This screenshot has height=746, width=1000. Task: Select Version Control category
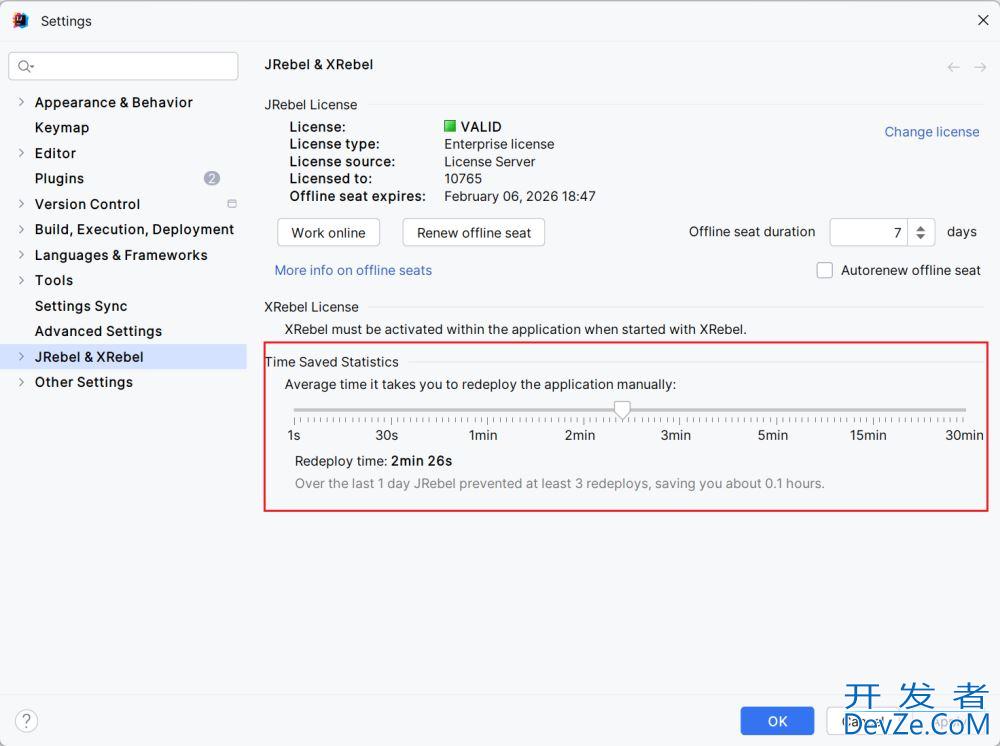point(87,204)
